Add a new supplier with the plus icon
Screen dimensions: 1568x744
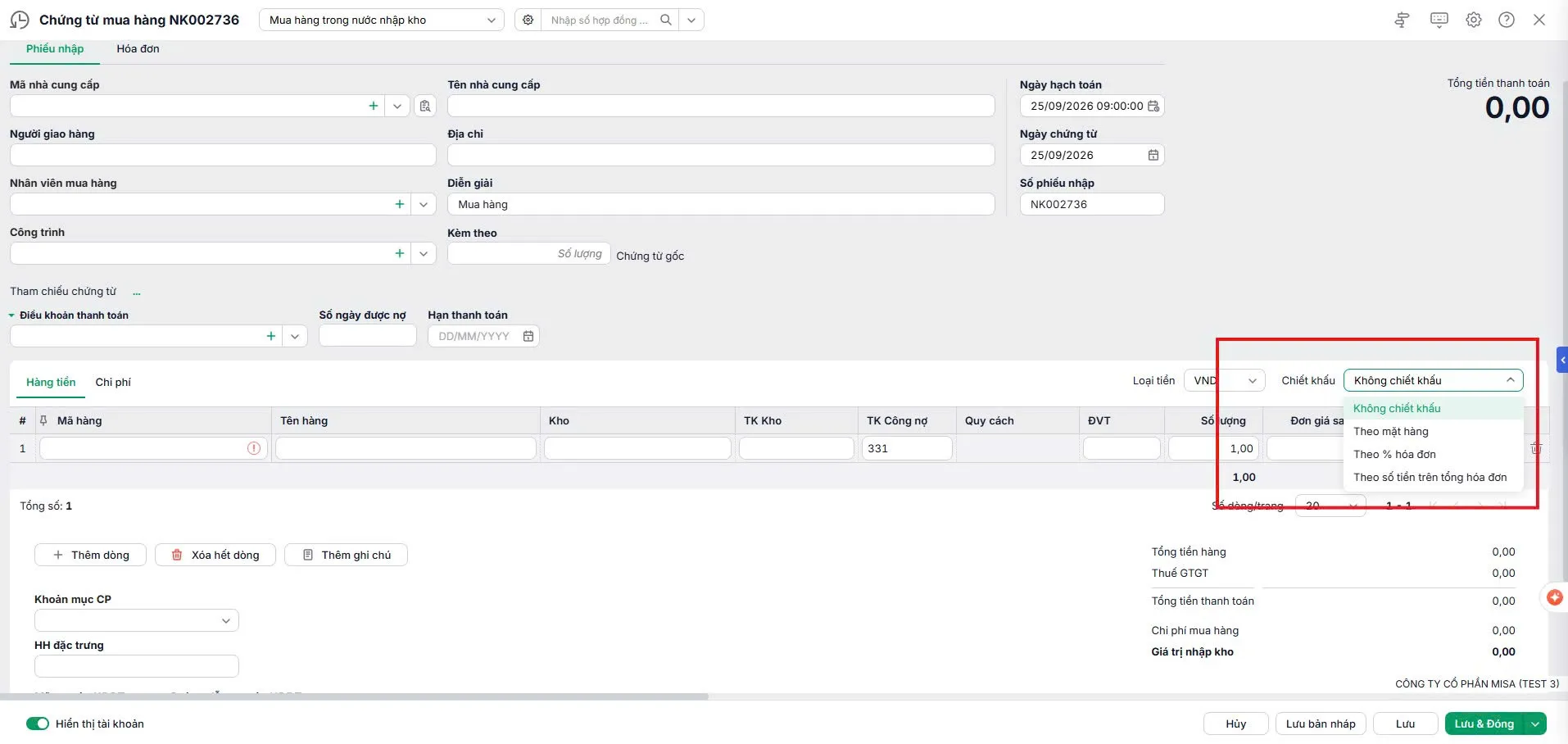click(x=374, y=106)
